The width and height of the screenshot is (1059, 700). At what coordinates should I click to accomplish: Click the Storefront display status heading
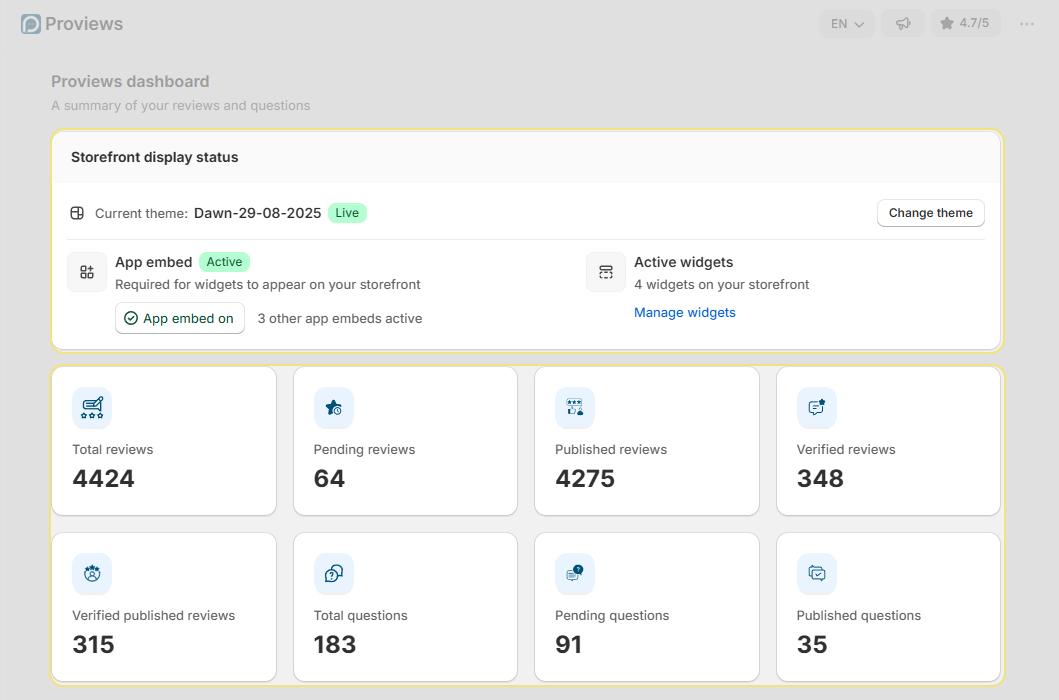pyautogui.click(x=155, y=157)
